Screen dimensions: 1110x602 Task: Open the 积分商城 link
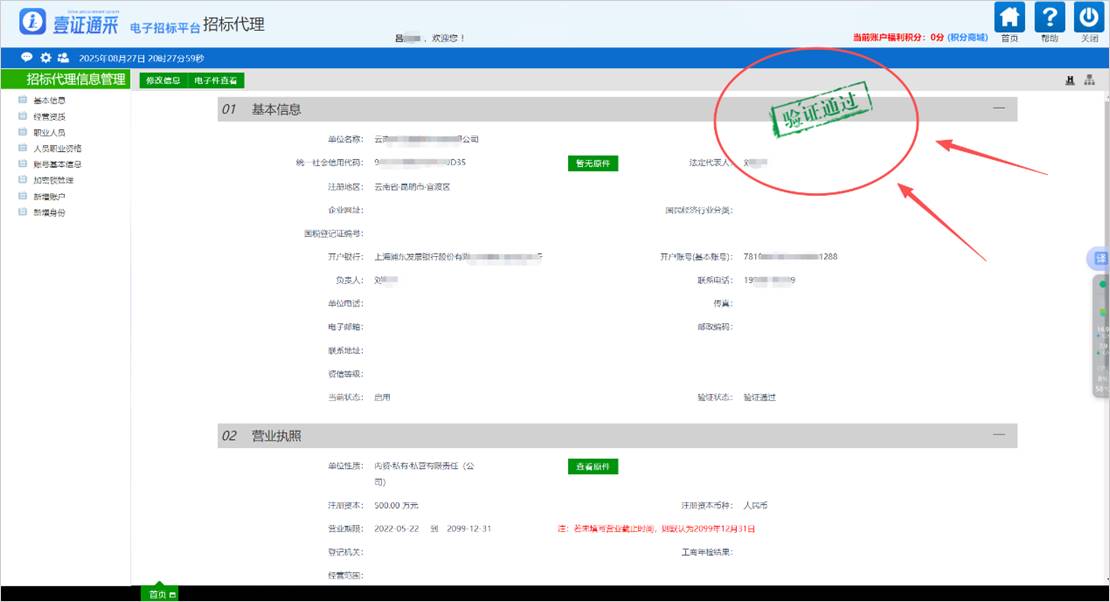click(968, 37)
